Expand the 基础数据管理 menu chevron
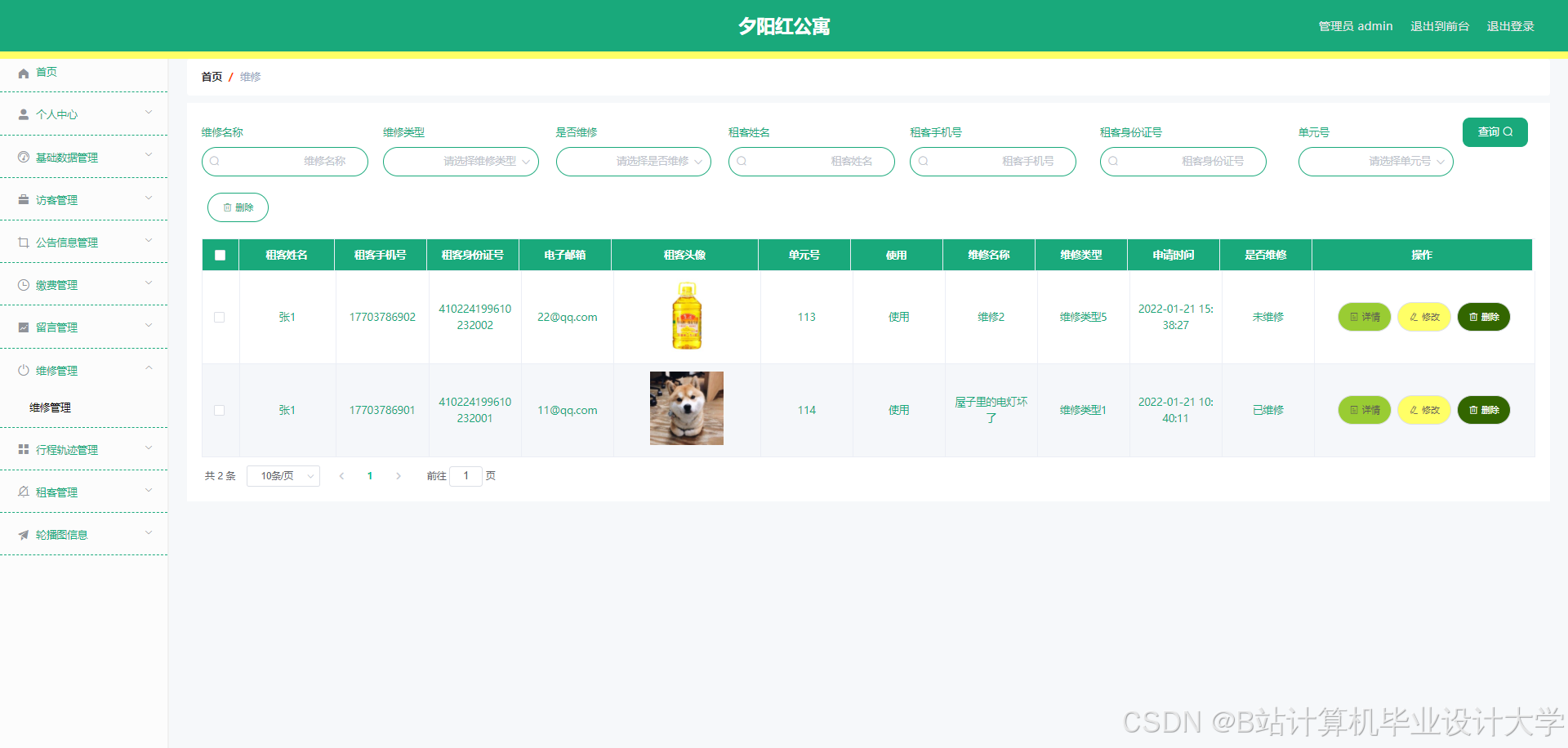Viewport: 1568px width, 748px height. click(149, 155)
